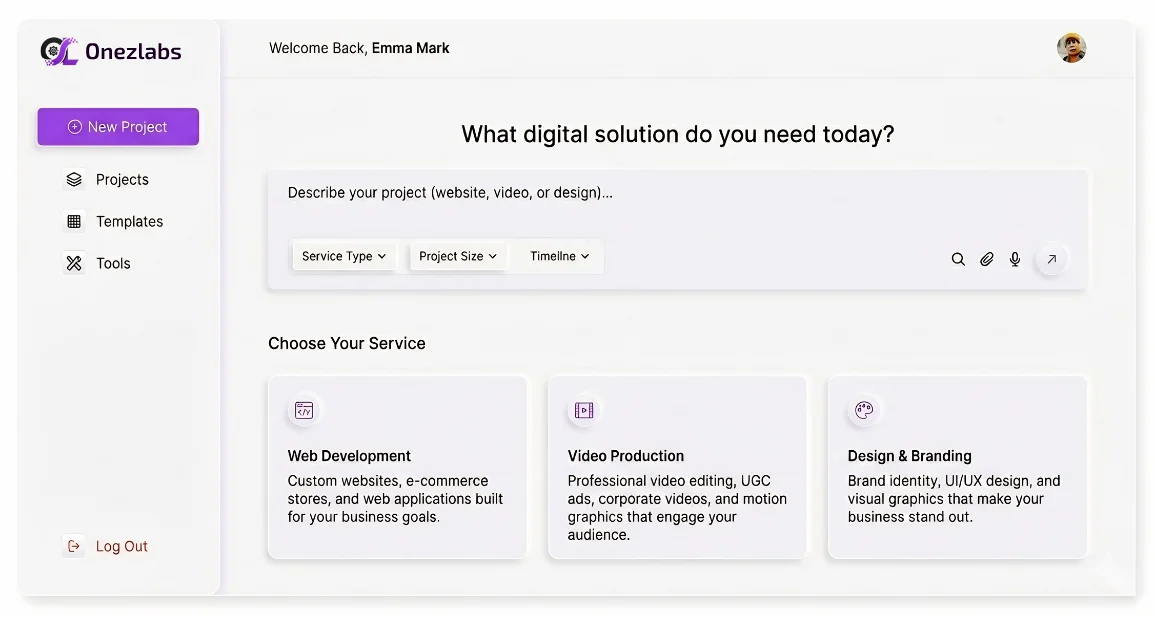Select the Video Production service card

coord(677,467)
